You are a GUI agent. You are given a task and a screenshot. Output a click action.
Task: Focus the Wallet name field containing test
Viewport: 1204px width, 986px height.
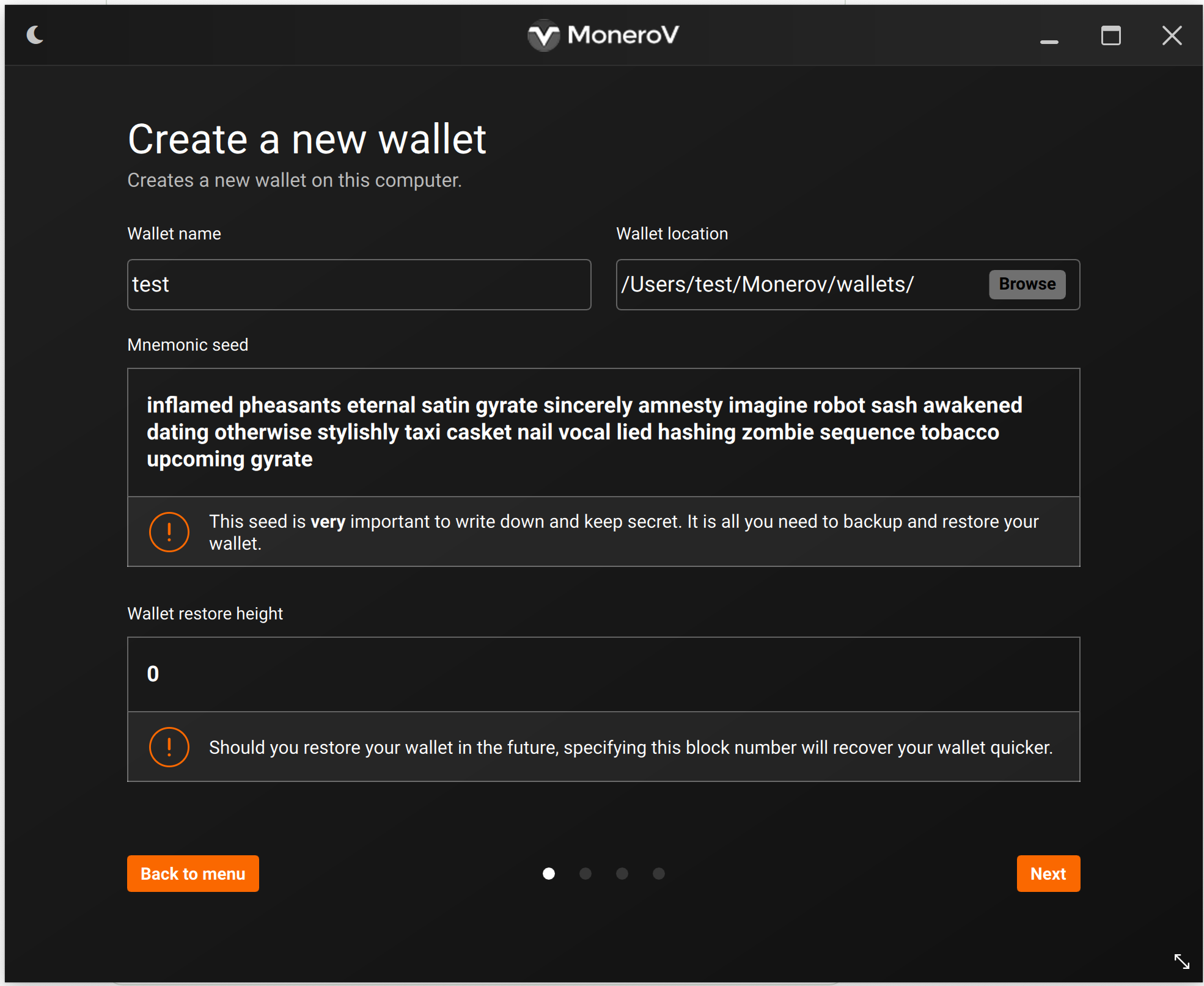359,285
